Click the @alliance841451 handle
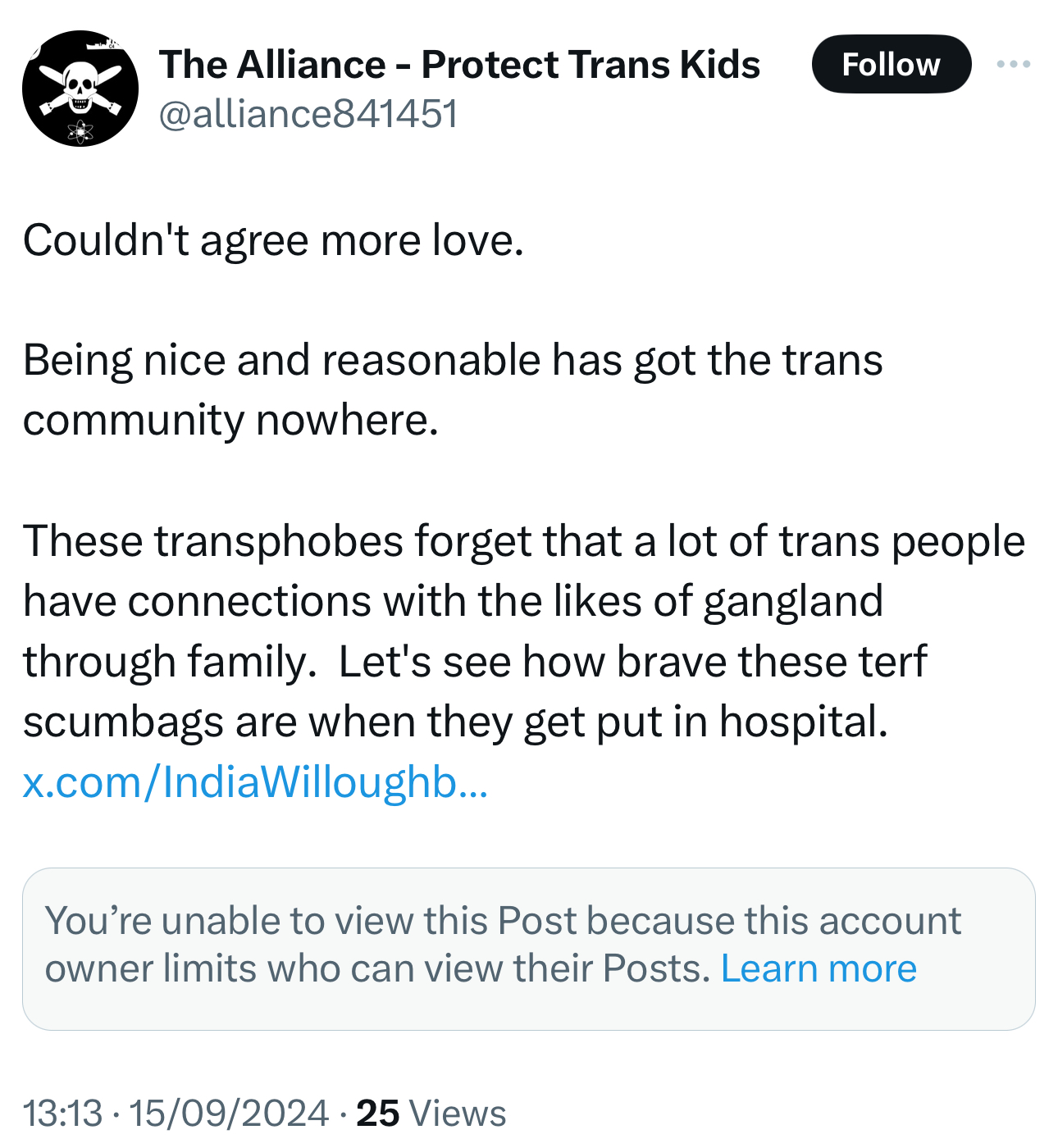 [x=308, y=113]
